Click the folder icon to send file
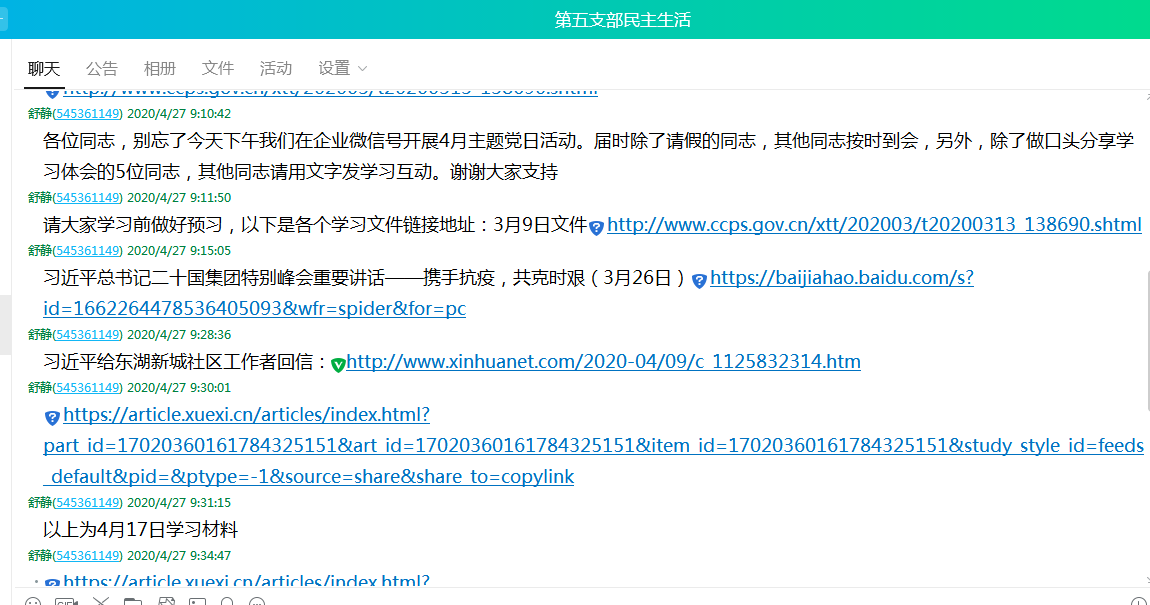The width and height of the screenshot is (1150, 605). click(x=133, y=603)
